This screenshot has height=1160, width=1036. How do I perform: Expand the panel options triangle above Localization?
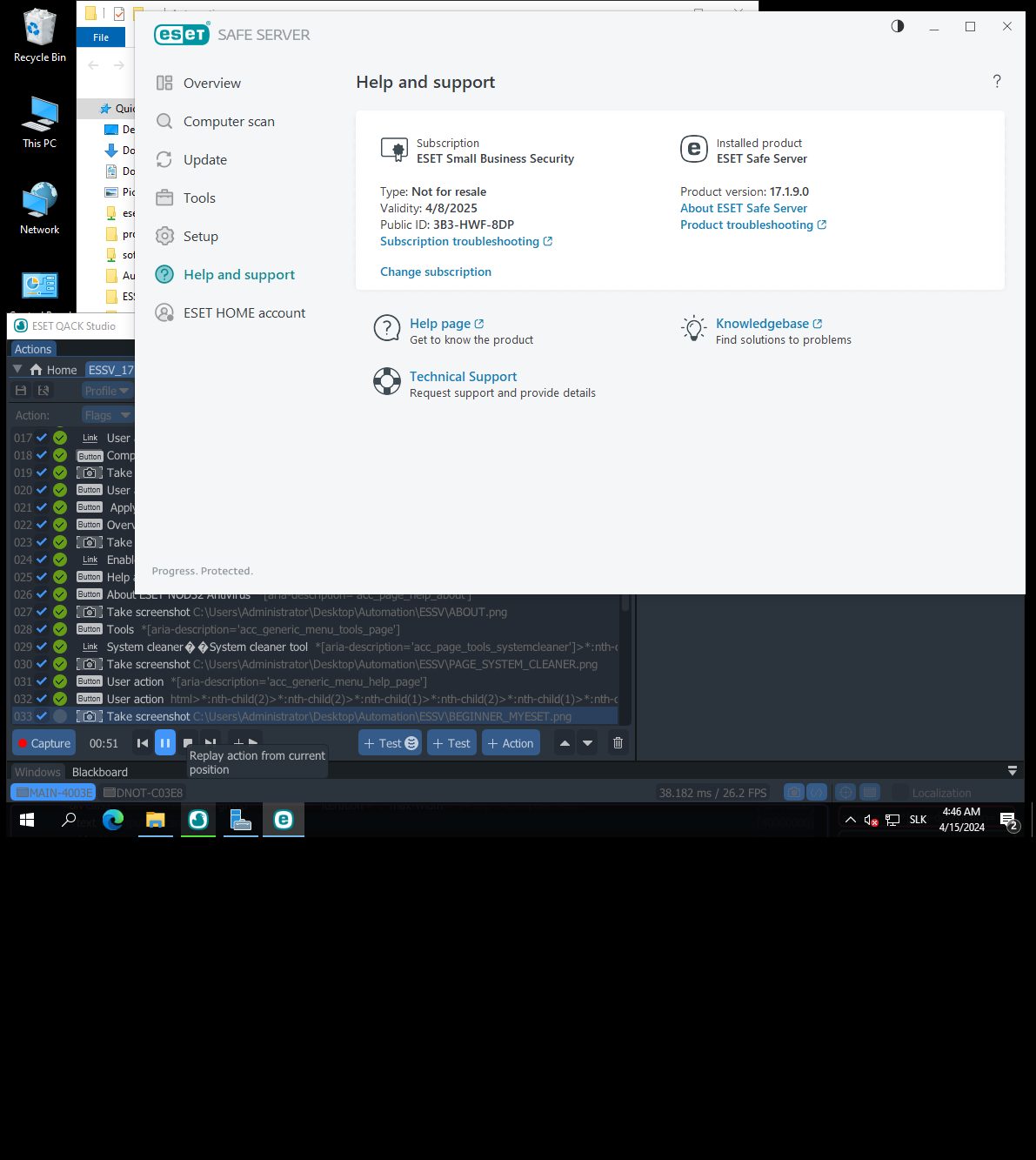(x=1013, y=771)
